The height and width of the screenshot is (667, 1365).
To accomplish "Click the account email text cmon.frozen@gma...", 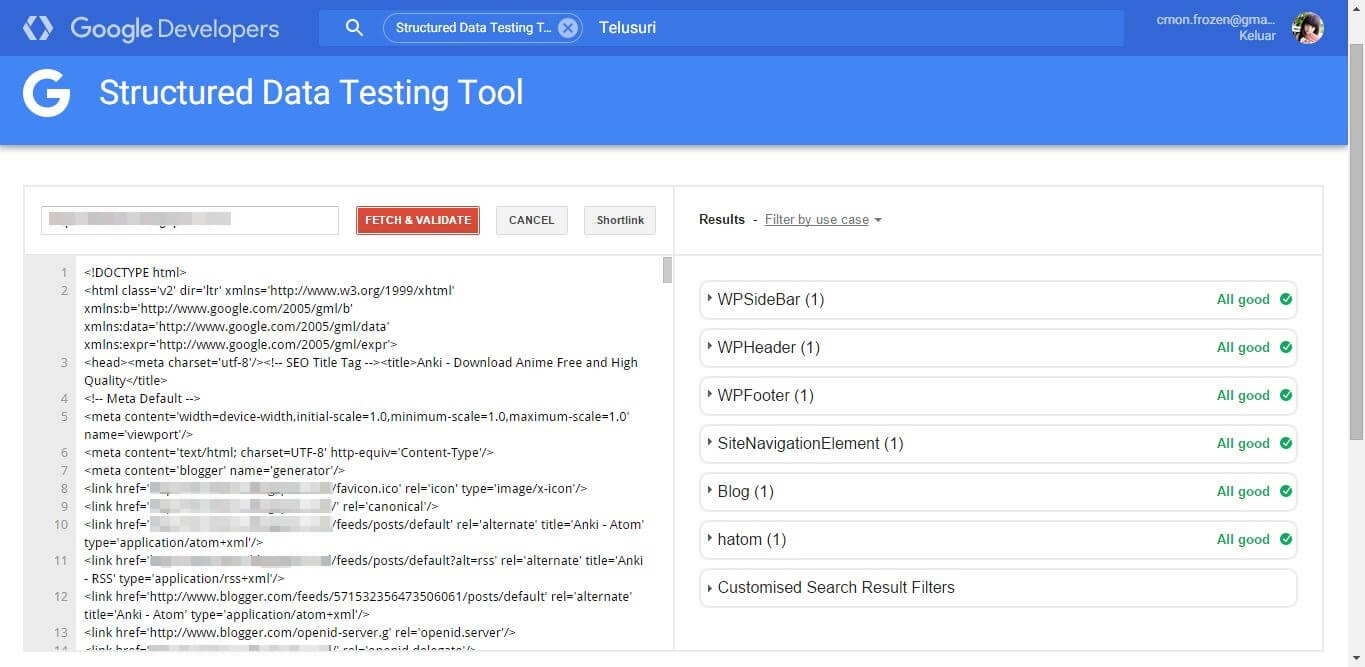I will [1216, 20].
